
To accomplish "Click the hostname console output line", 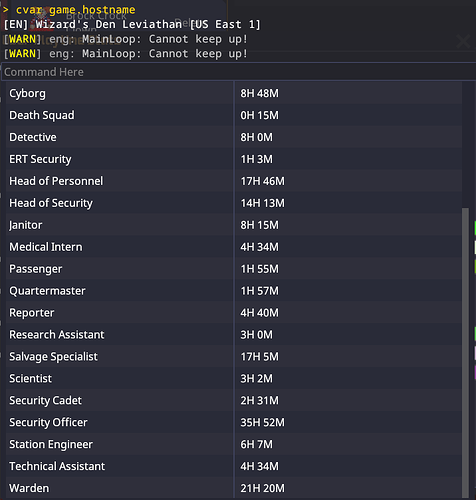I will click(x=132, y=24).
